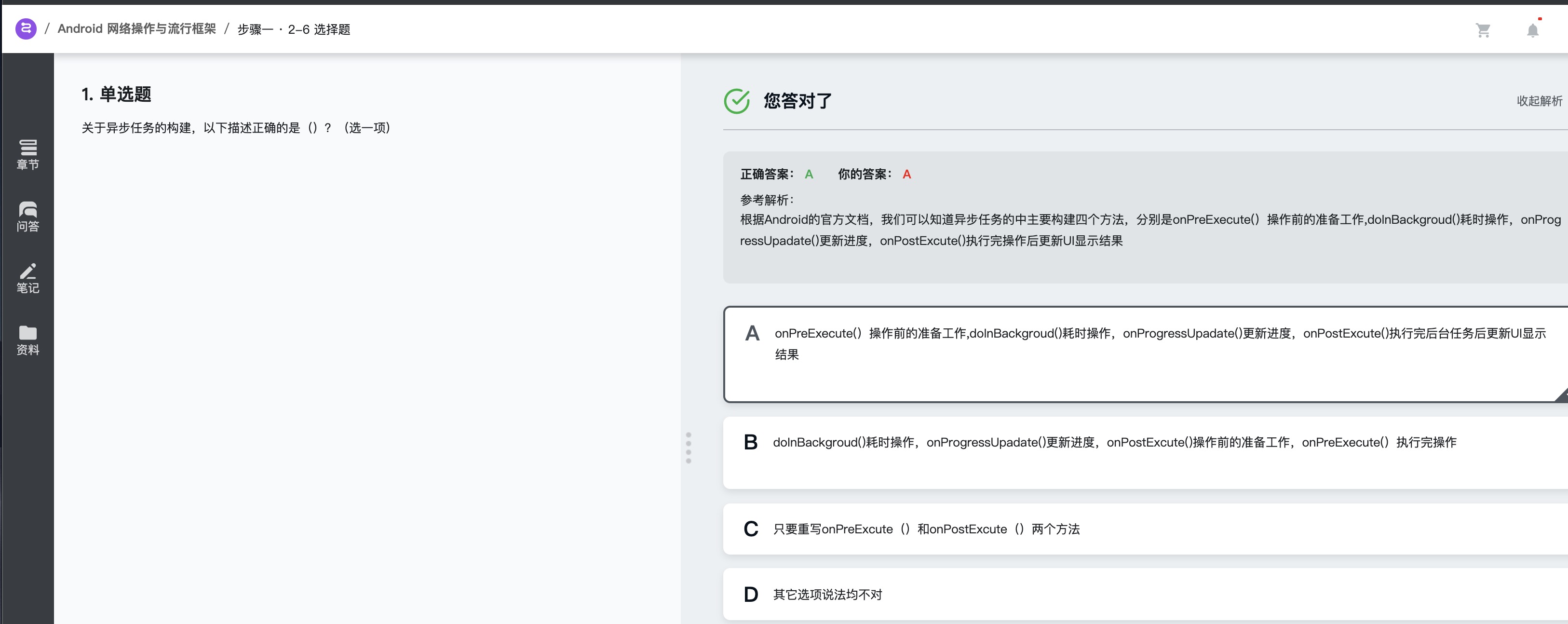The width and height of the screenshot is (1568, 624).
Task: Click the question heading 1. 单选题
Action: coord(116,95)
